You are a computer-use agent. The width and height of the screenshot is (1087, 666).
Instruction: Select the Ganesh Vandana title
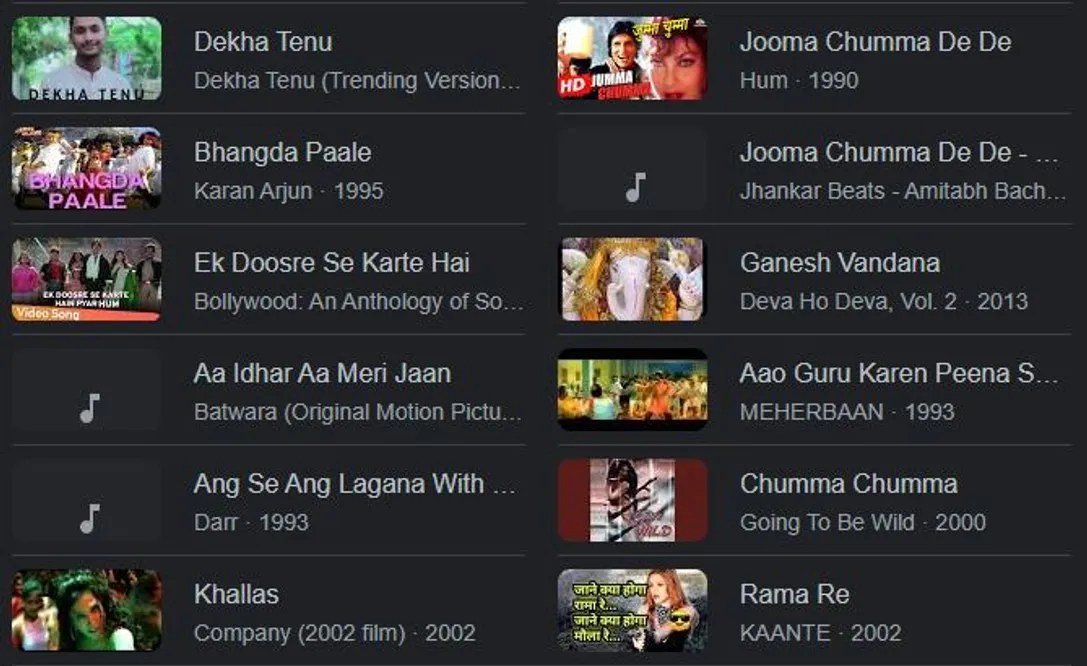pos(840,263)
